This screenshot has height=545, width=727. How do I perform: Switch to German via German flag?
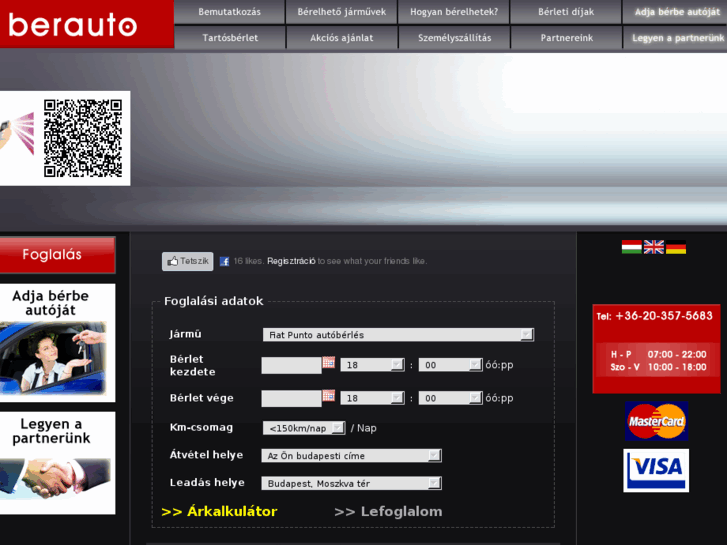(x=676, y=247)
